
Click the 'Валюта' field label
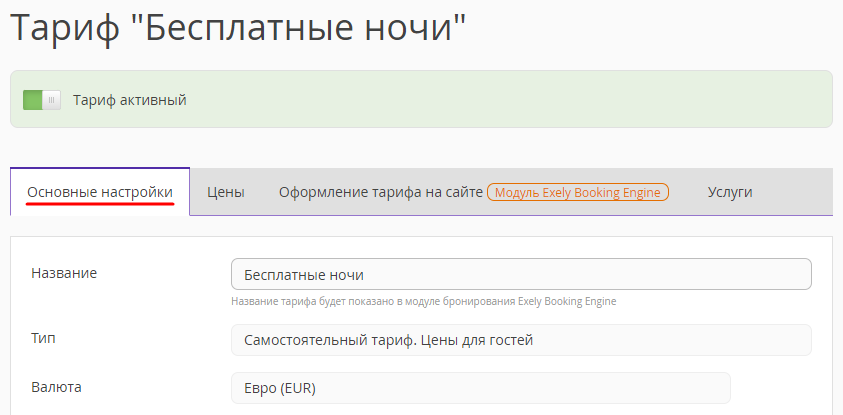point(56,387)
